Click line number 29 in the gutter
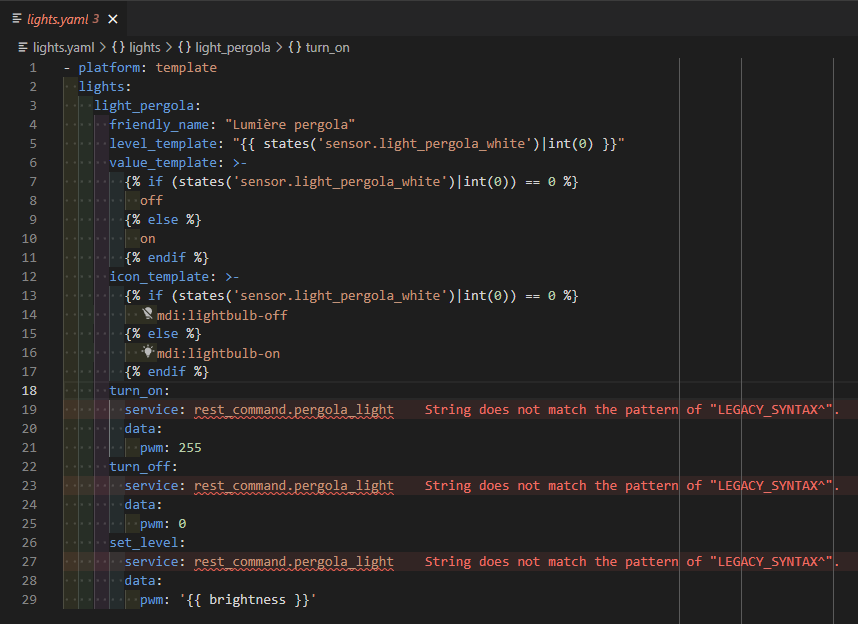This screenshot has height=624, width=858. point(29,600)
